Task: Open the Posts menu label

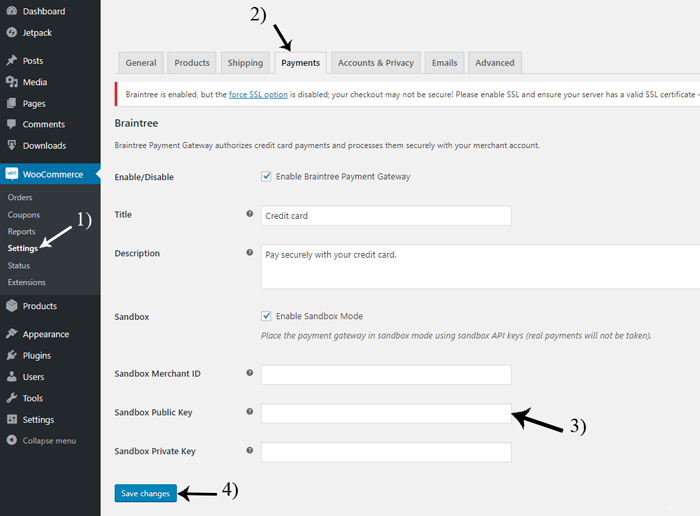Action: (x=33, y=61)
